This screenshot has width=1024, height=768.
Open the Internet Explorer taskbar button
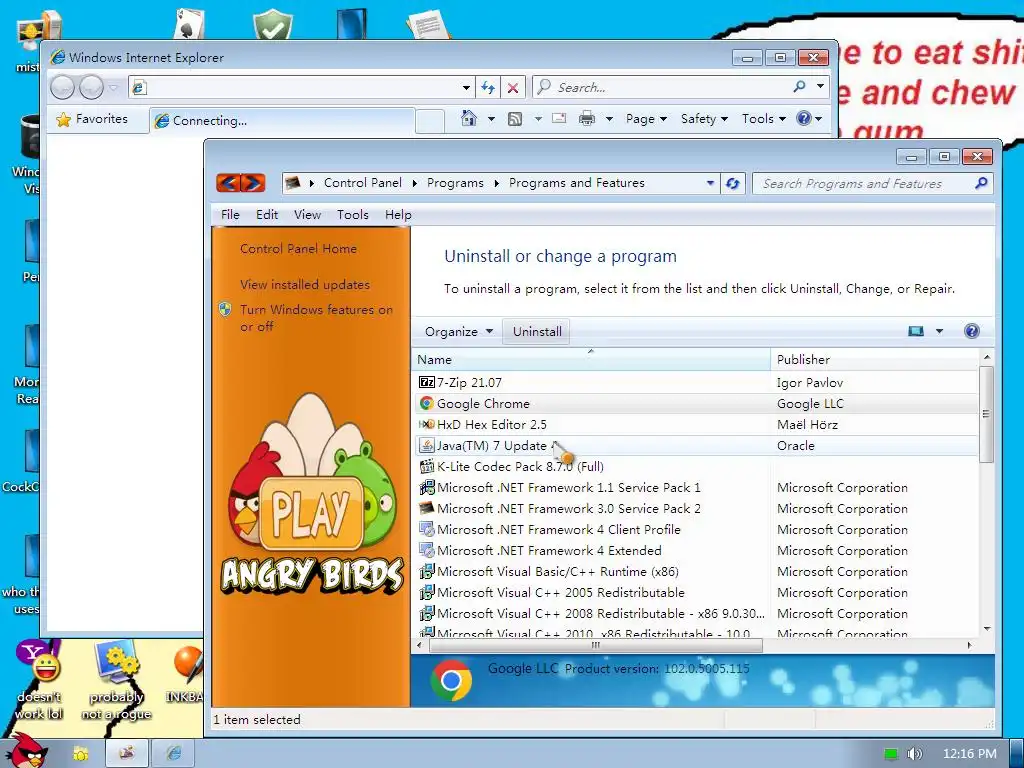(x=174, y=753)
